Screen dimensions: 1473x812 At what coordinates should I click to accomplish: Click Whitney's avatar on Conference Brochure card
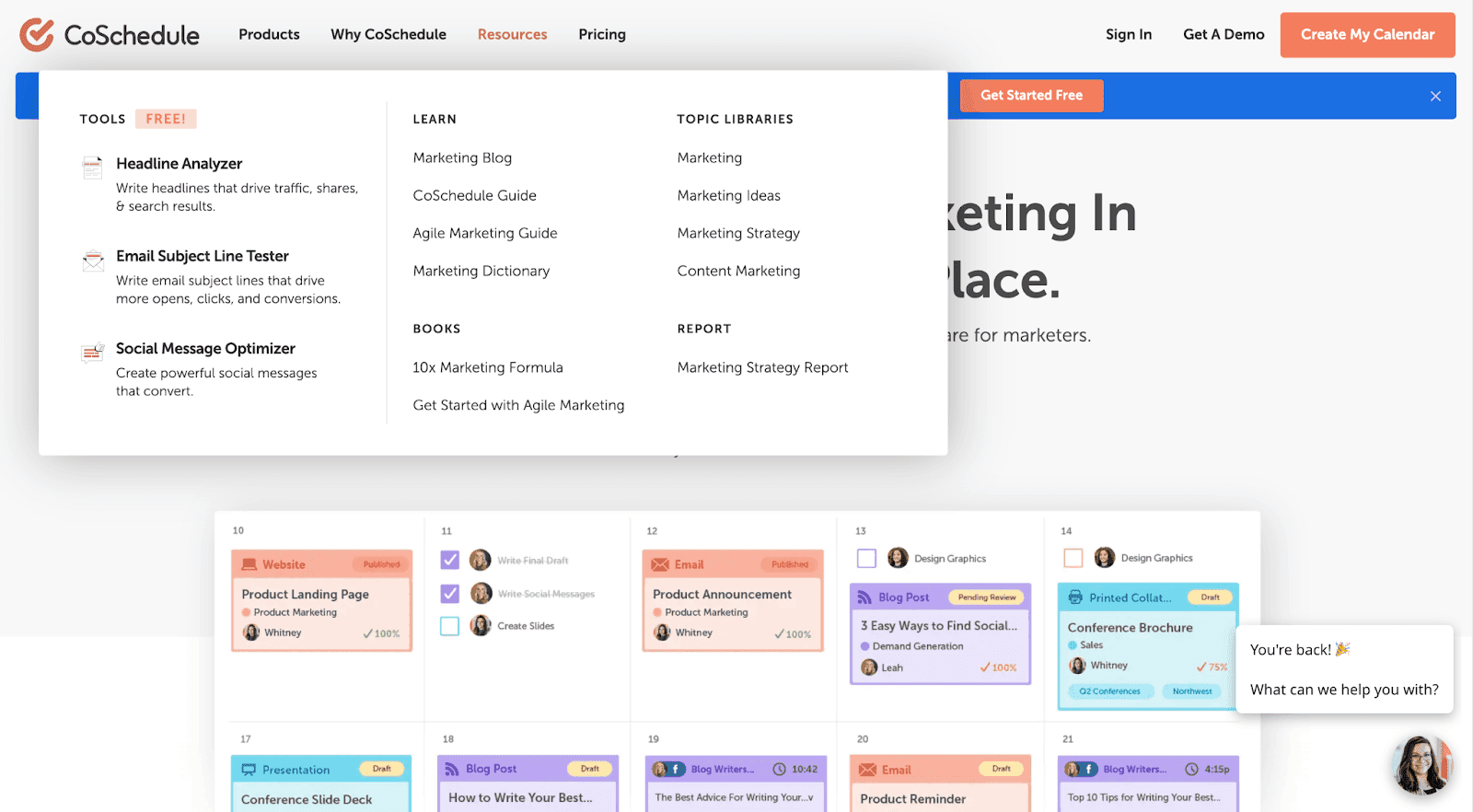[x=1077, y=666]
